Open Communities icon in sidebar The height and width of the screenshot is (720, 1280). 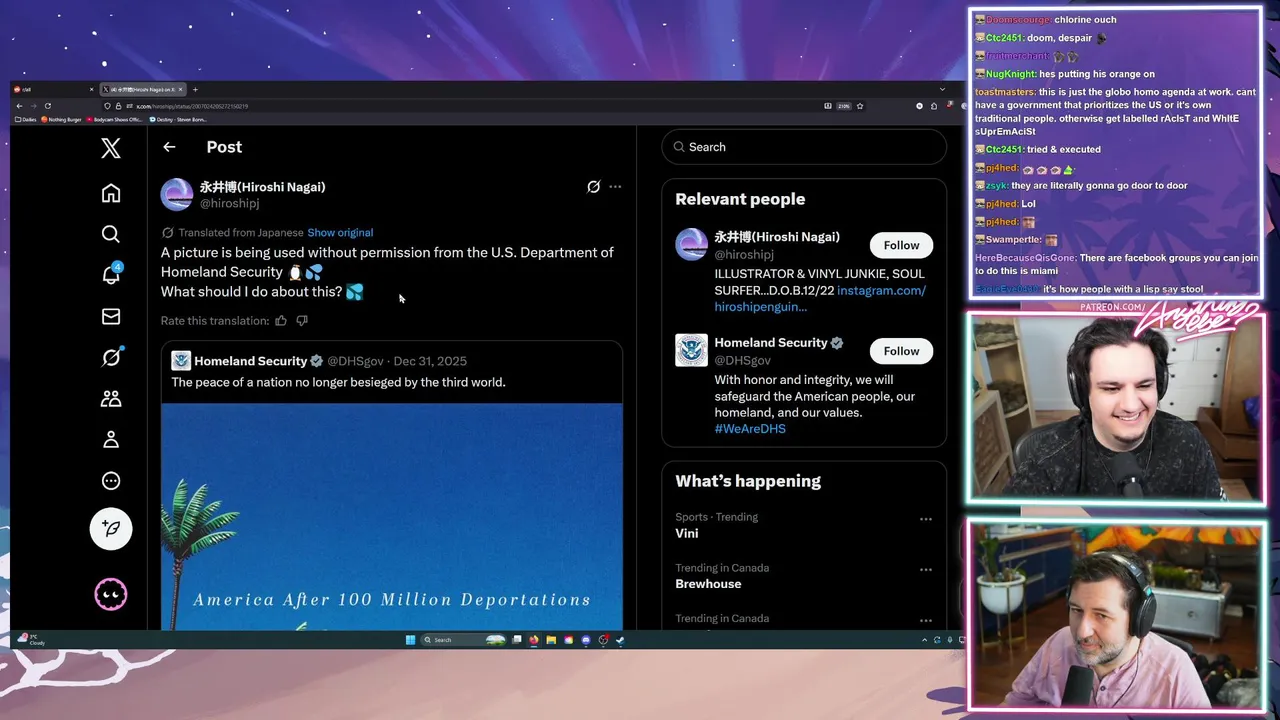point(111,398)
